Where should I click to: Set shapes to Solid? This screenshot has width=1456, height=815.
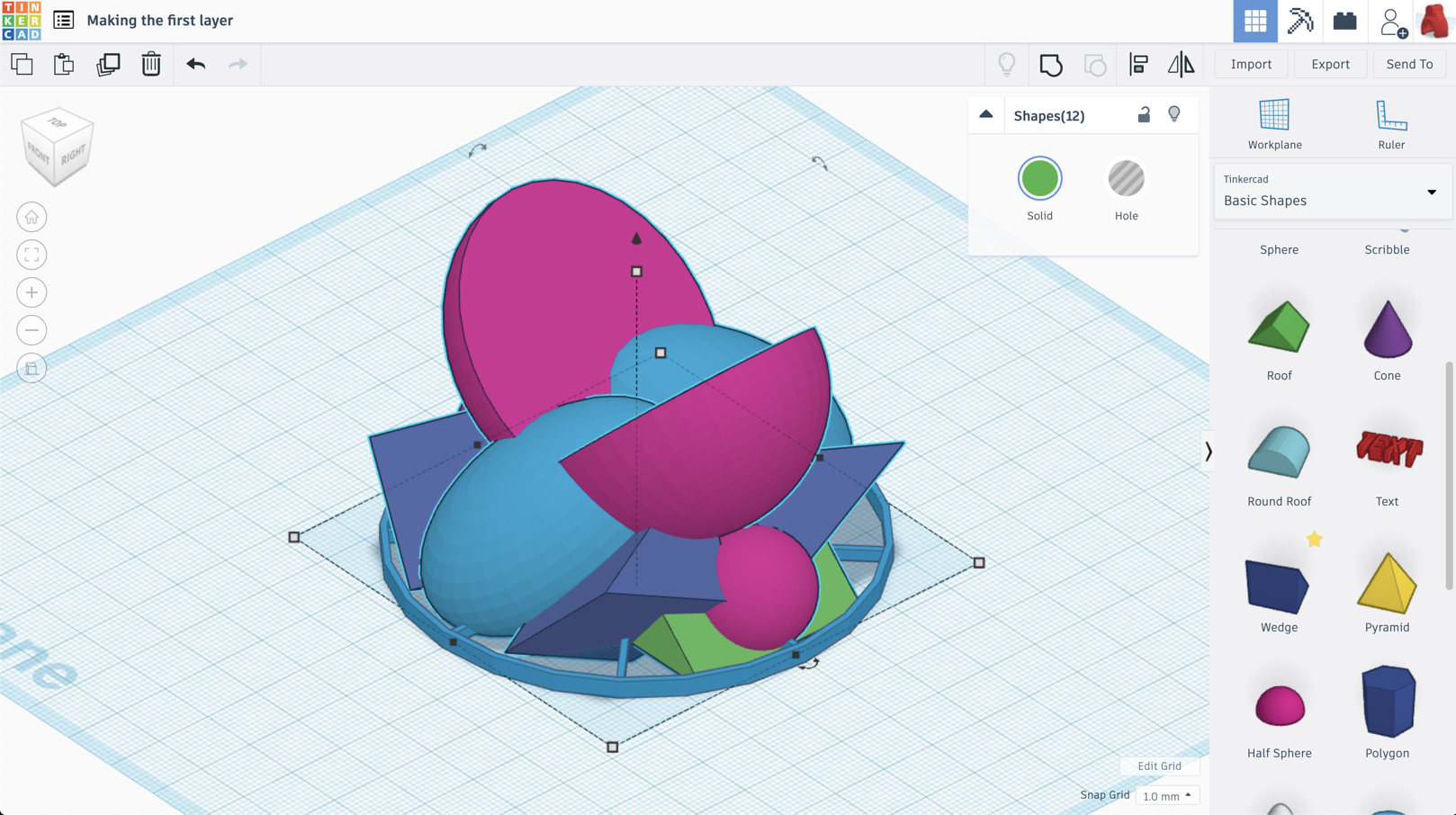[1039, 178]
